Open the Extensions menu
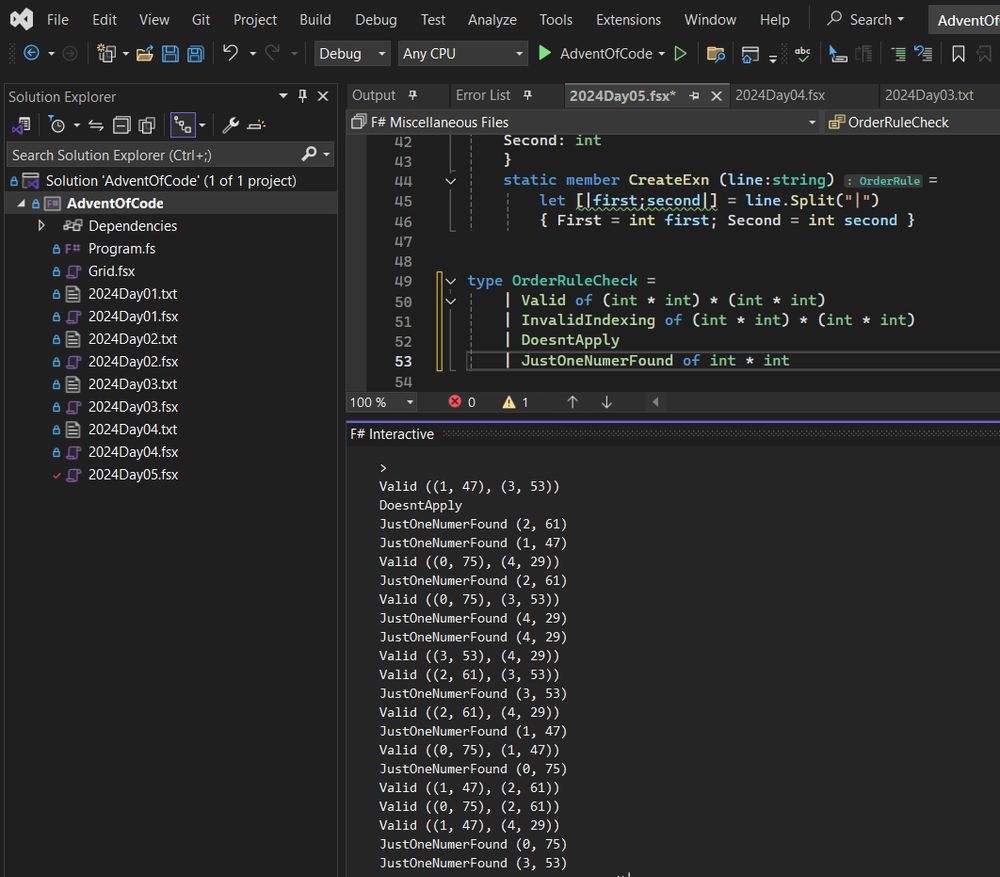Screen dimensions: 1000x877 pyautogui.click(x=628, y=20)
